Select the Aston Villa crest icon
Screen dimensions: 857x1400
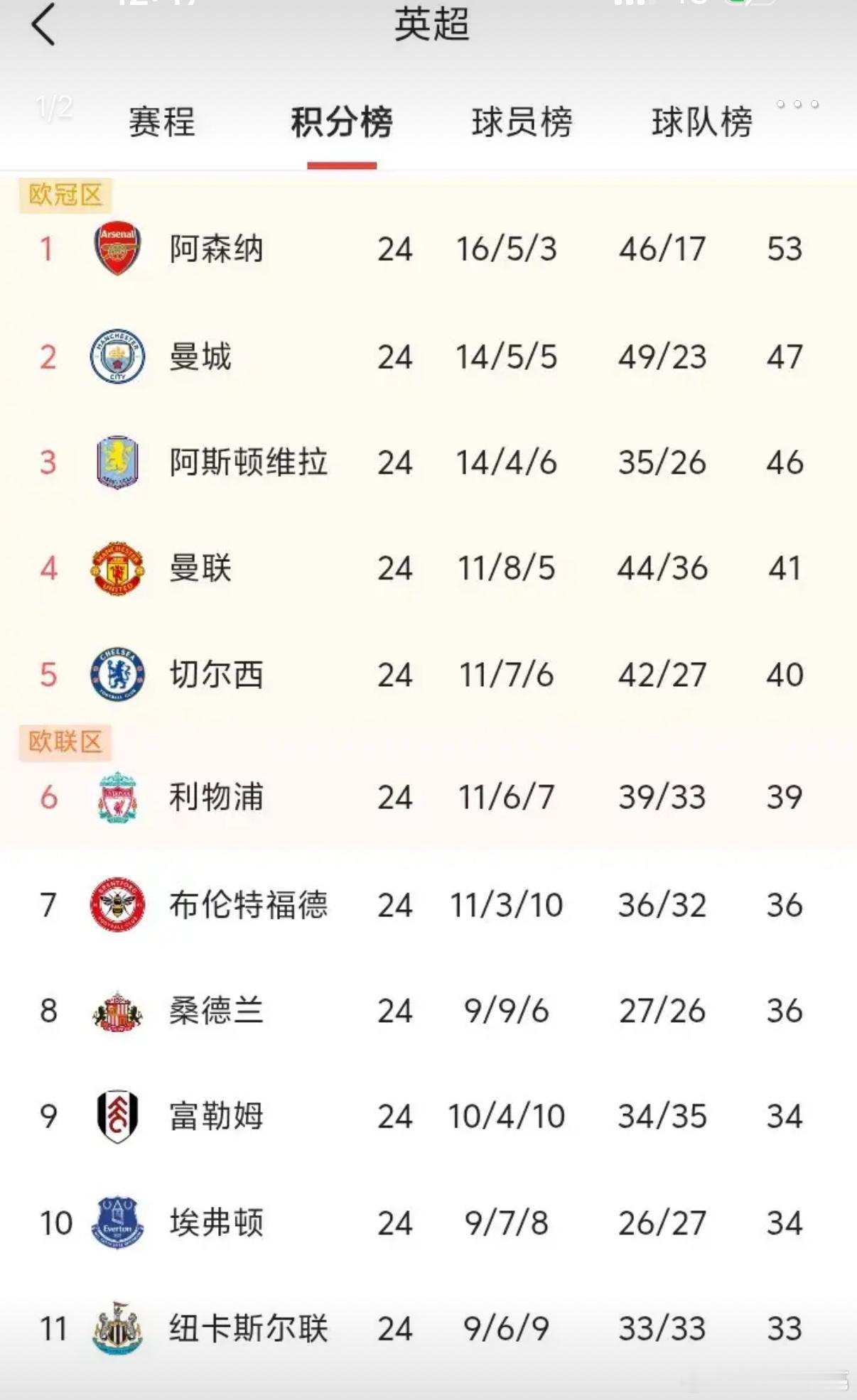click(x=118, y=462)
